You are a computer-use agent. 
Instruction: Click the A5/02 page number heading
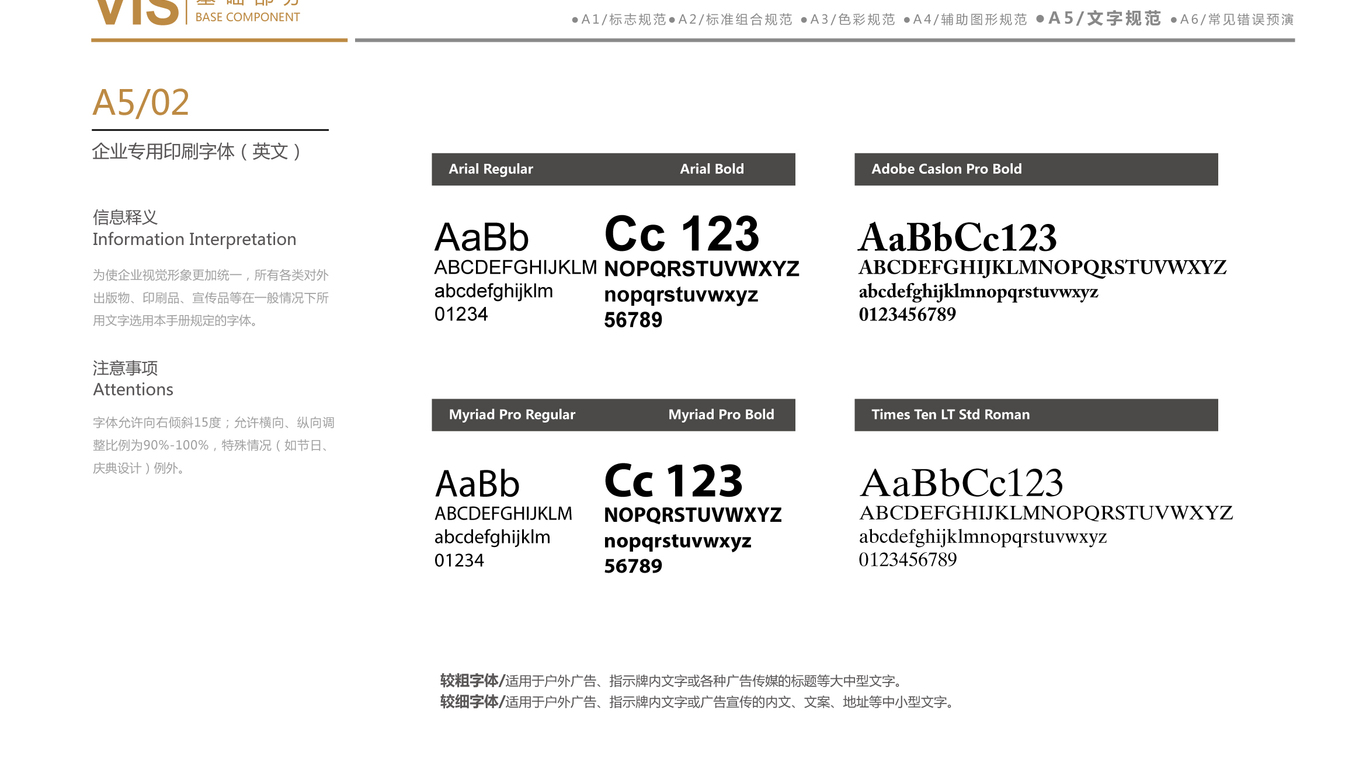tap(141, 103)
